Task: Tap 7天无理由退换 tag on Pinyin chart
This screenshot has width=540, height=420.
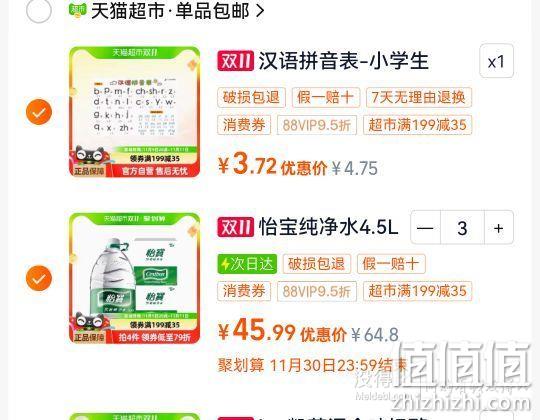Action: tap(418, 97)
